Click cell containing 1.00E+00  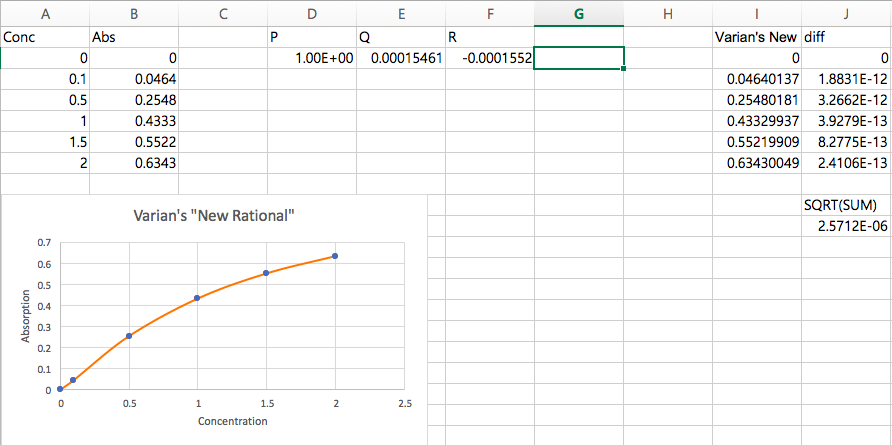click(x=311, y=59)
